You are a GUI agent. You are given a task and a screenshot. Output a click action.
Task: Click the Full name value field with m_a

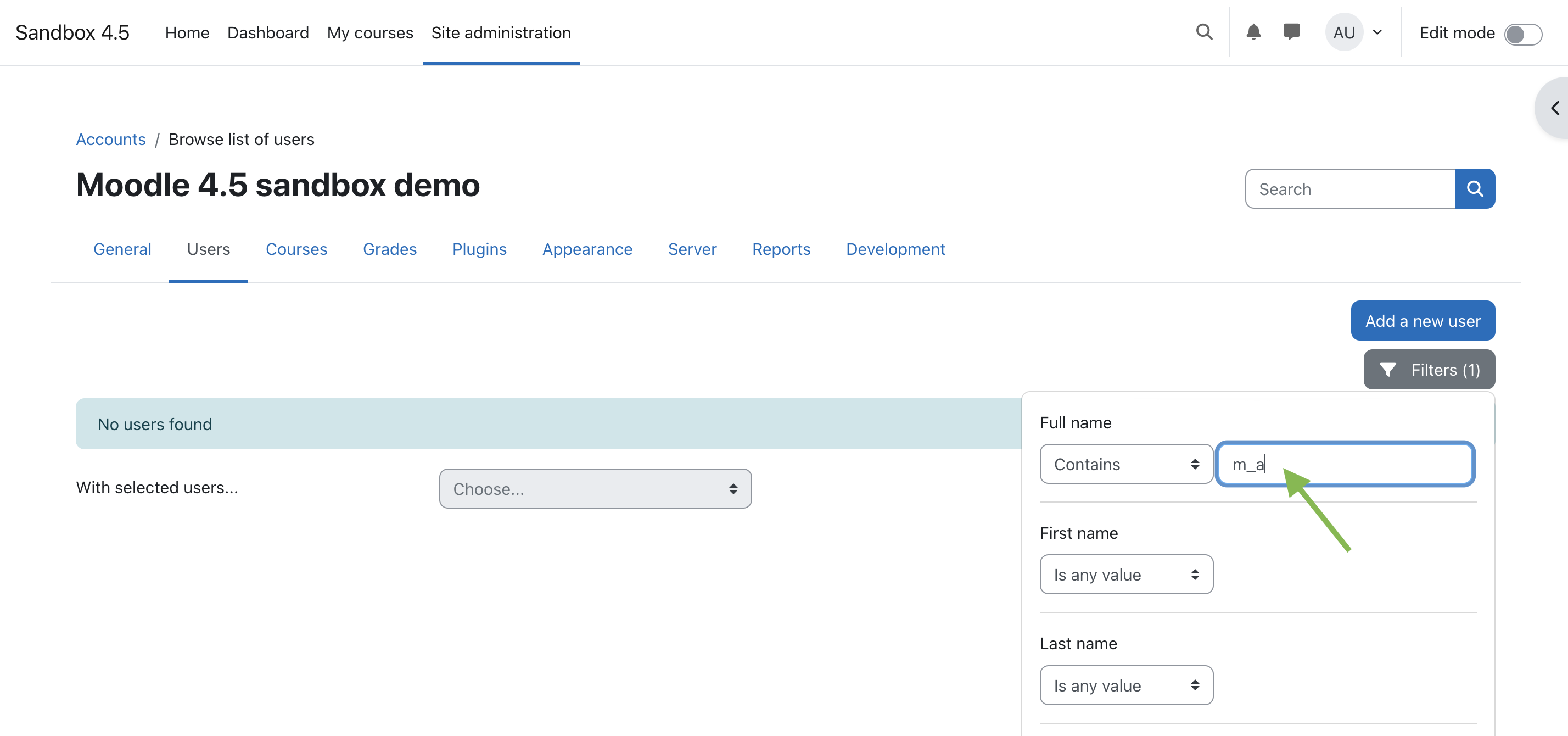coord(1345,464)
